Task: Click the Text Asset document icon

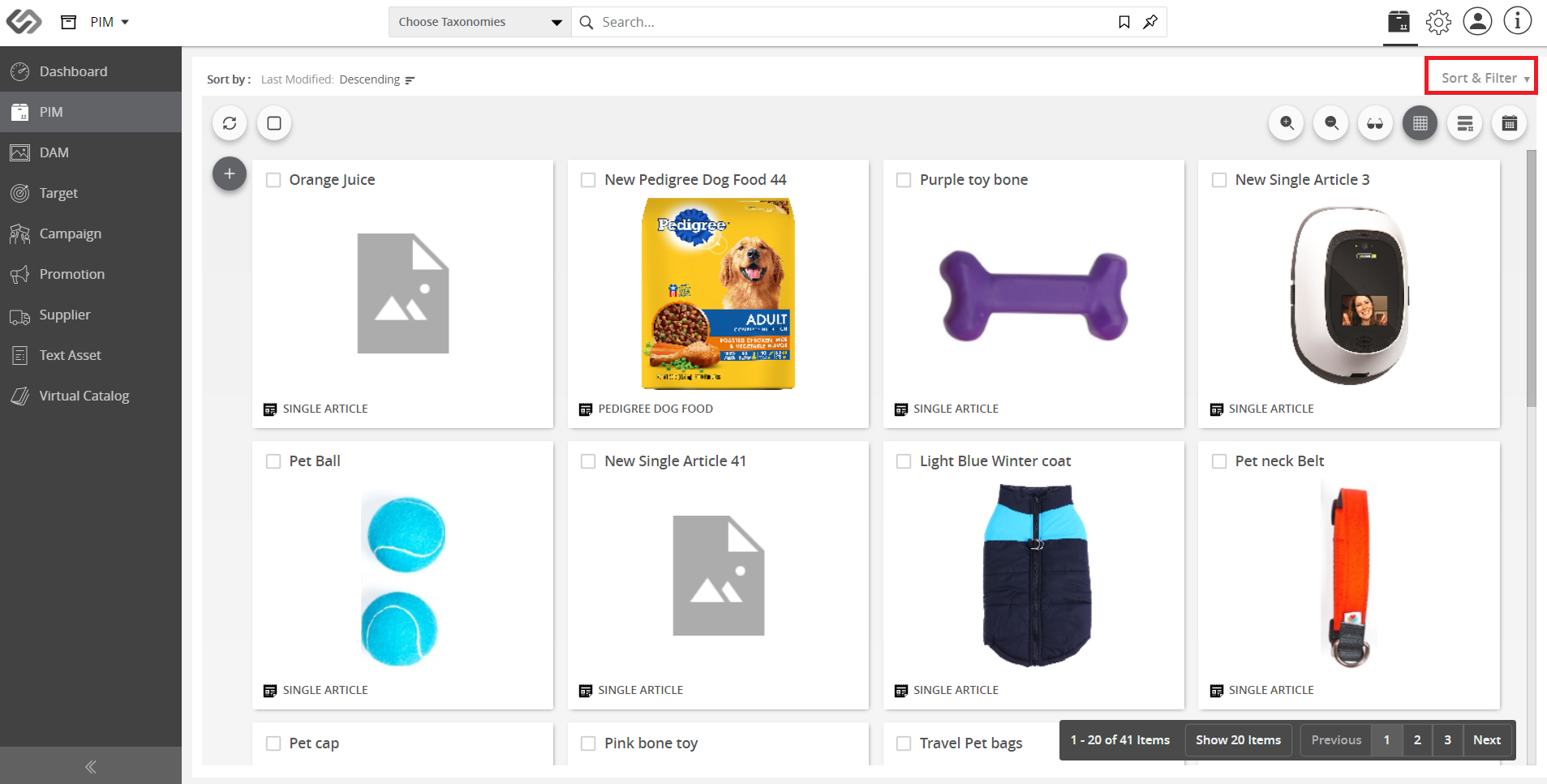Action: (20, 355)
